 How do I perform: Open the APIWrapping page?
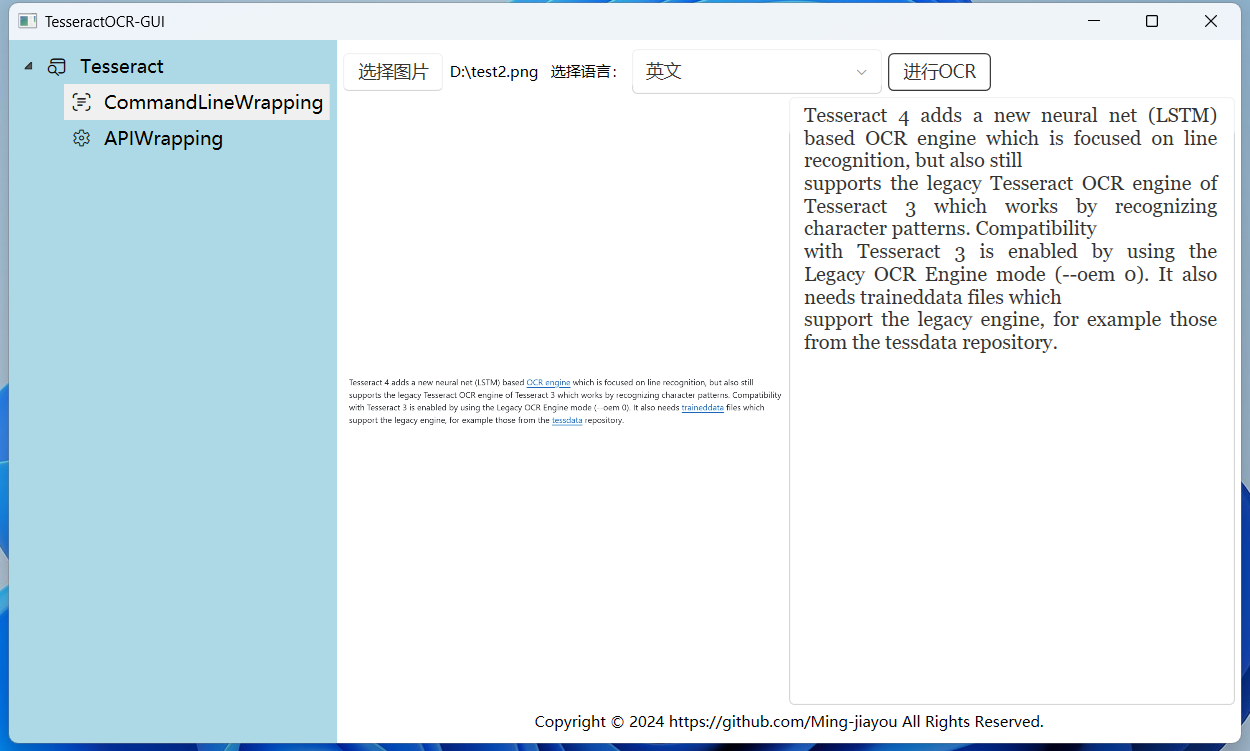click(163, 138)
